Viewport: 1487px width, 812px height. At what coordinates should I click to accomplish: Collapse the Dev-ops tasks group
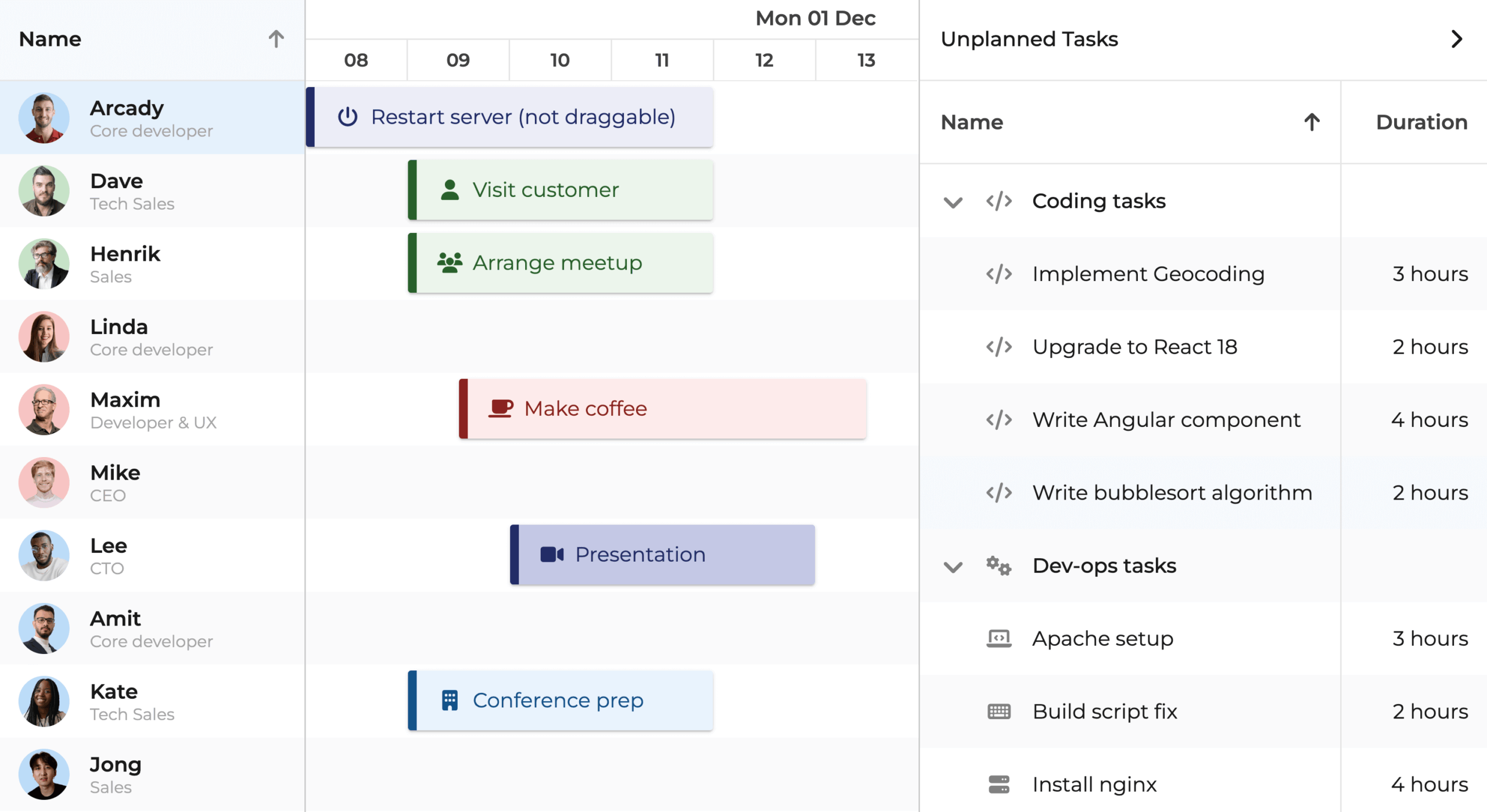(x=953, y=566)
